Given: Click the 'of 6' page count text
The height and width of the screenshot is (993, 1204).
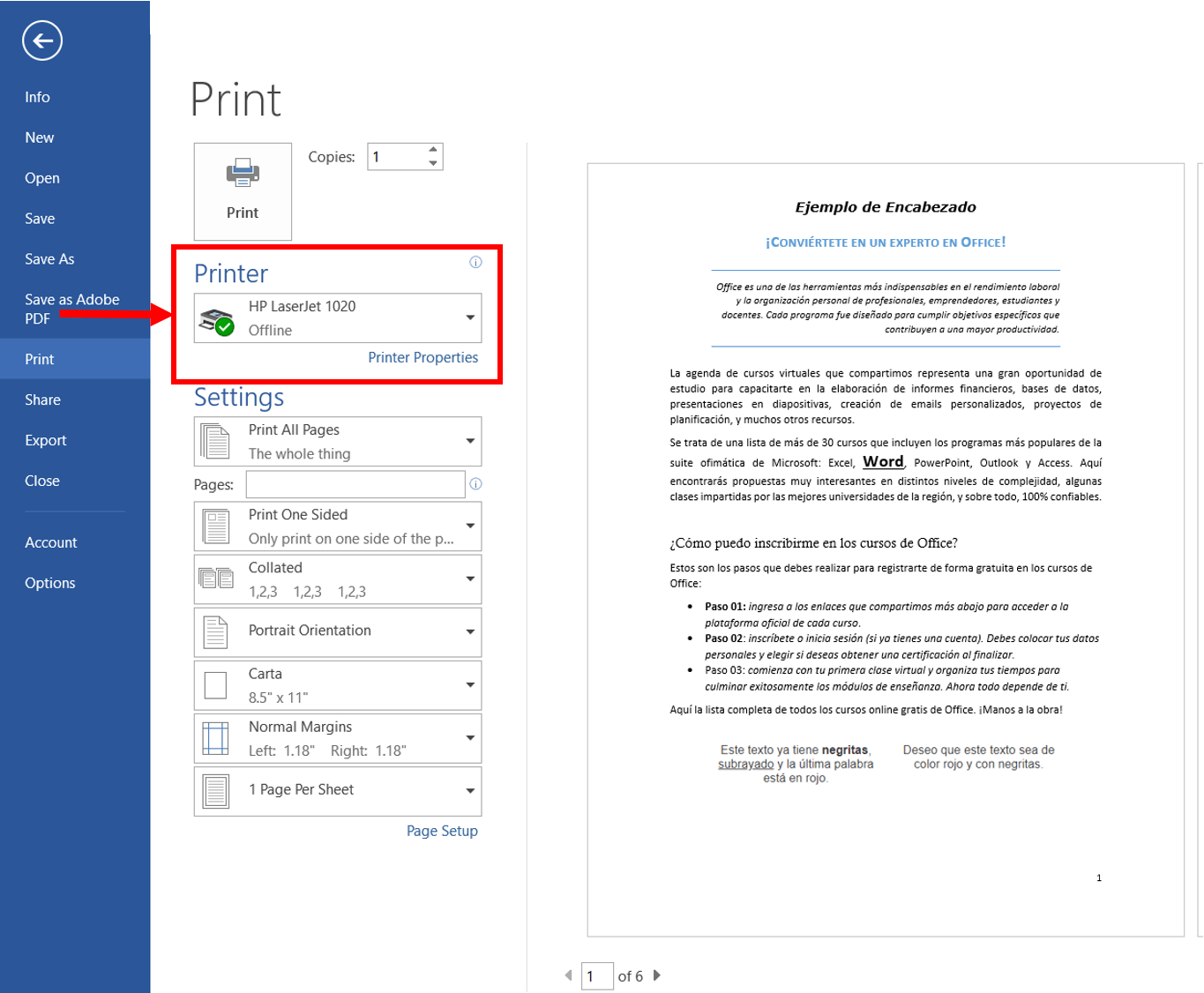Looking at the screenshot, I should [630, 976].
